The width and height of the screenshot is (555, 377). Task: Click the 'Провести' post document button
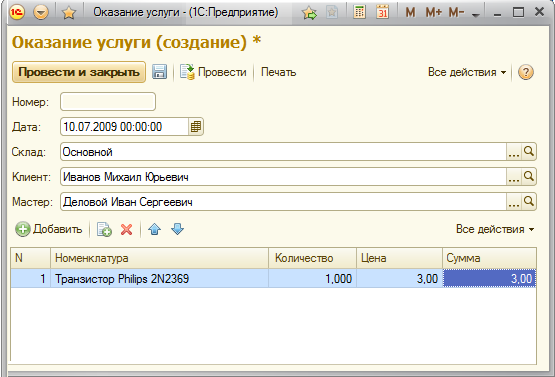tap(213, 72)
